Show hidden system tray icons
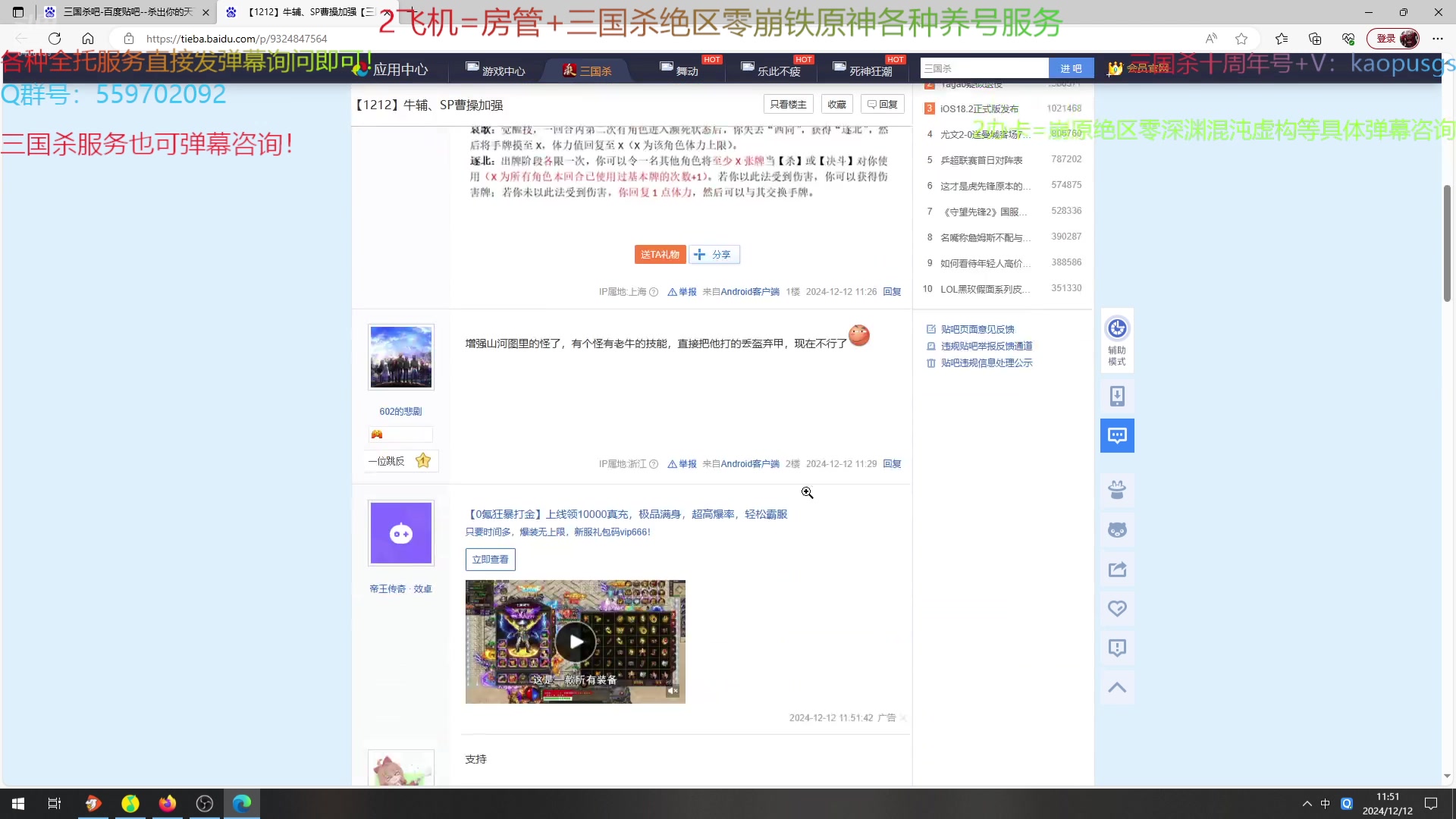The width and height of the screenshot is (1456, 819). coord(1307,804)
